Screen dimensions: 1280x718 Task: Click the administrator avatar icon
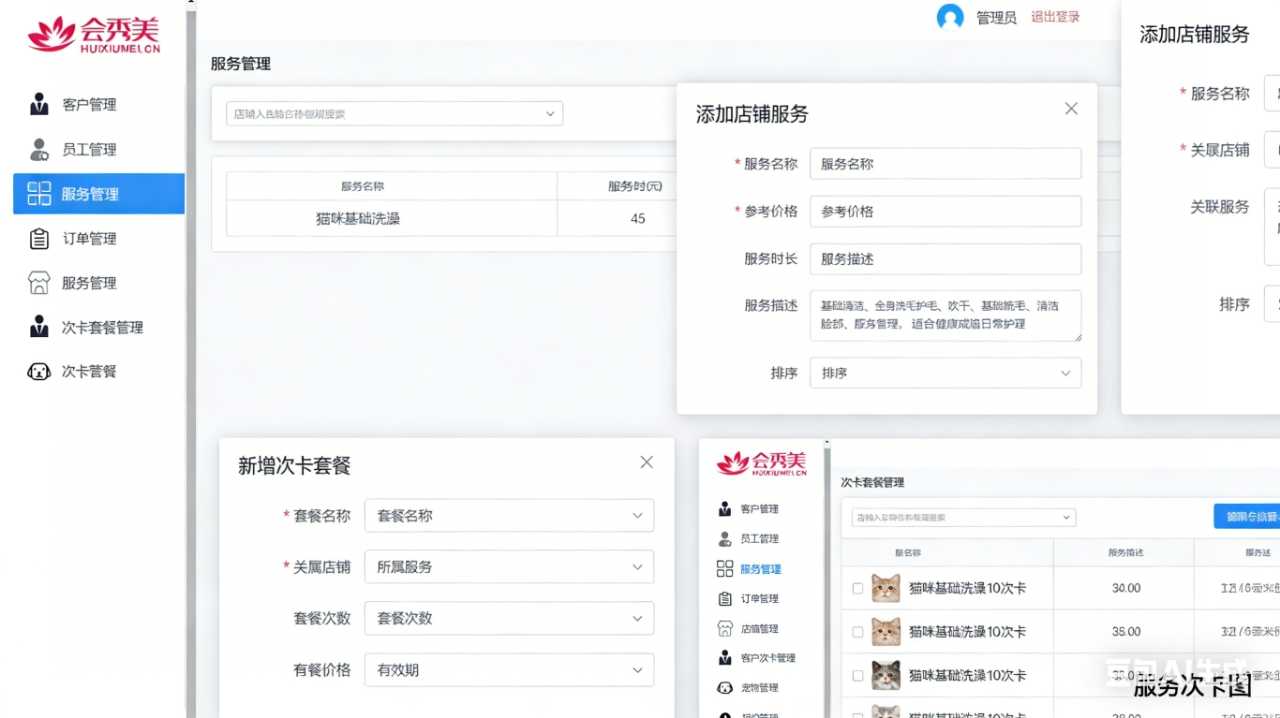point(949,17)
